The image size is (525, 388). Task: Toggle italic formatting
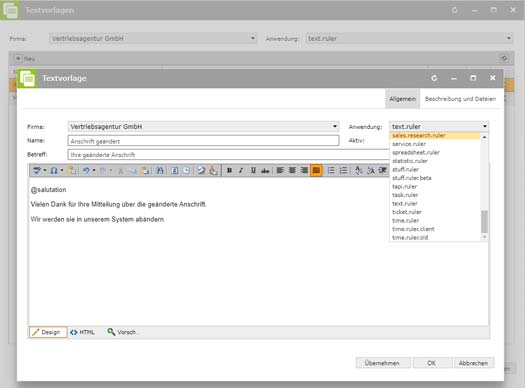241,170
